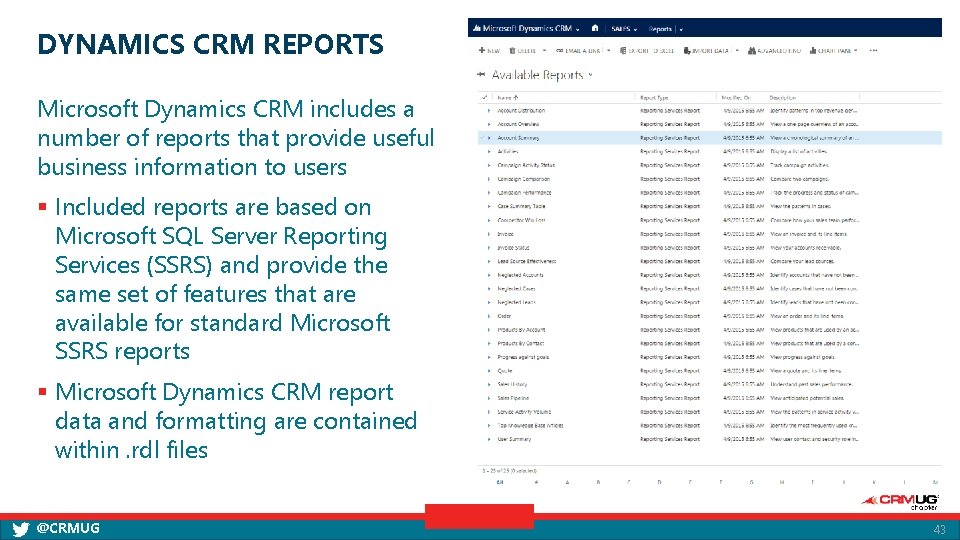The height and width of the screenshot is (540, 960).
Task: Open the Available Reports view selector arrow
Action: (x=590, y=75)
